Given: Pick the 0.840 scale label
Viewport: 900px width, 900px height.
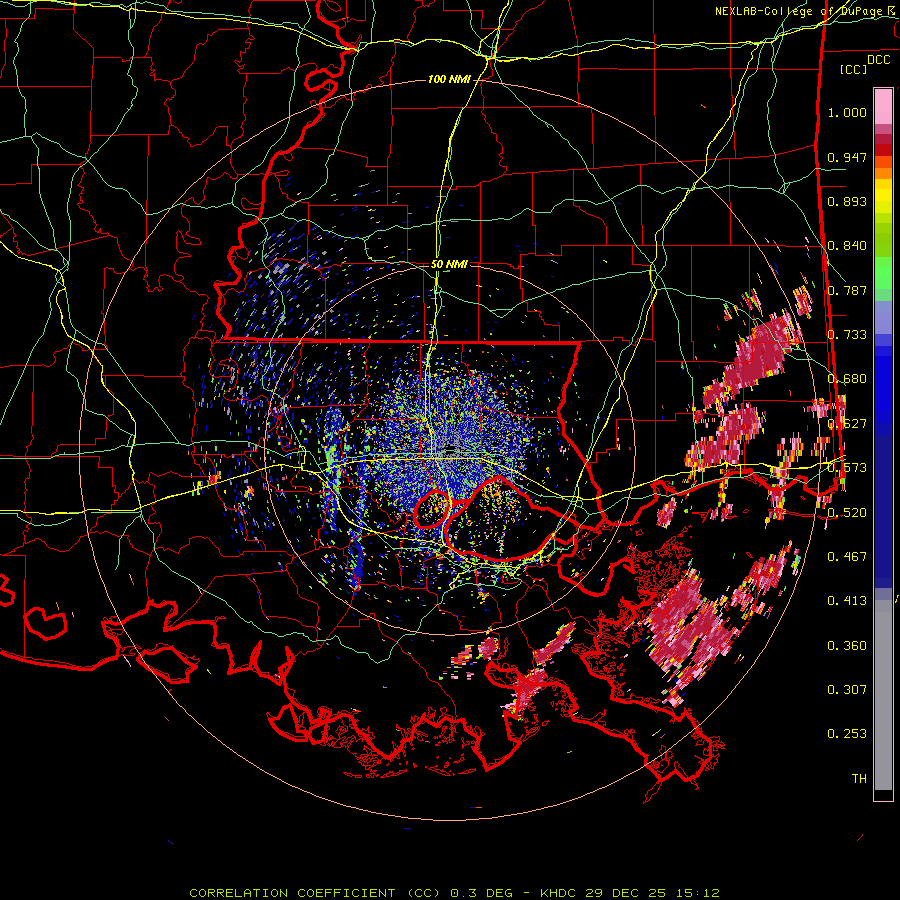Looking at the screenshot, I should tap(847, 246).
